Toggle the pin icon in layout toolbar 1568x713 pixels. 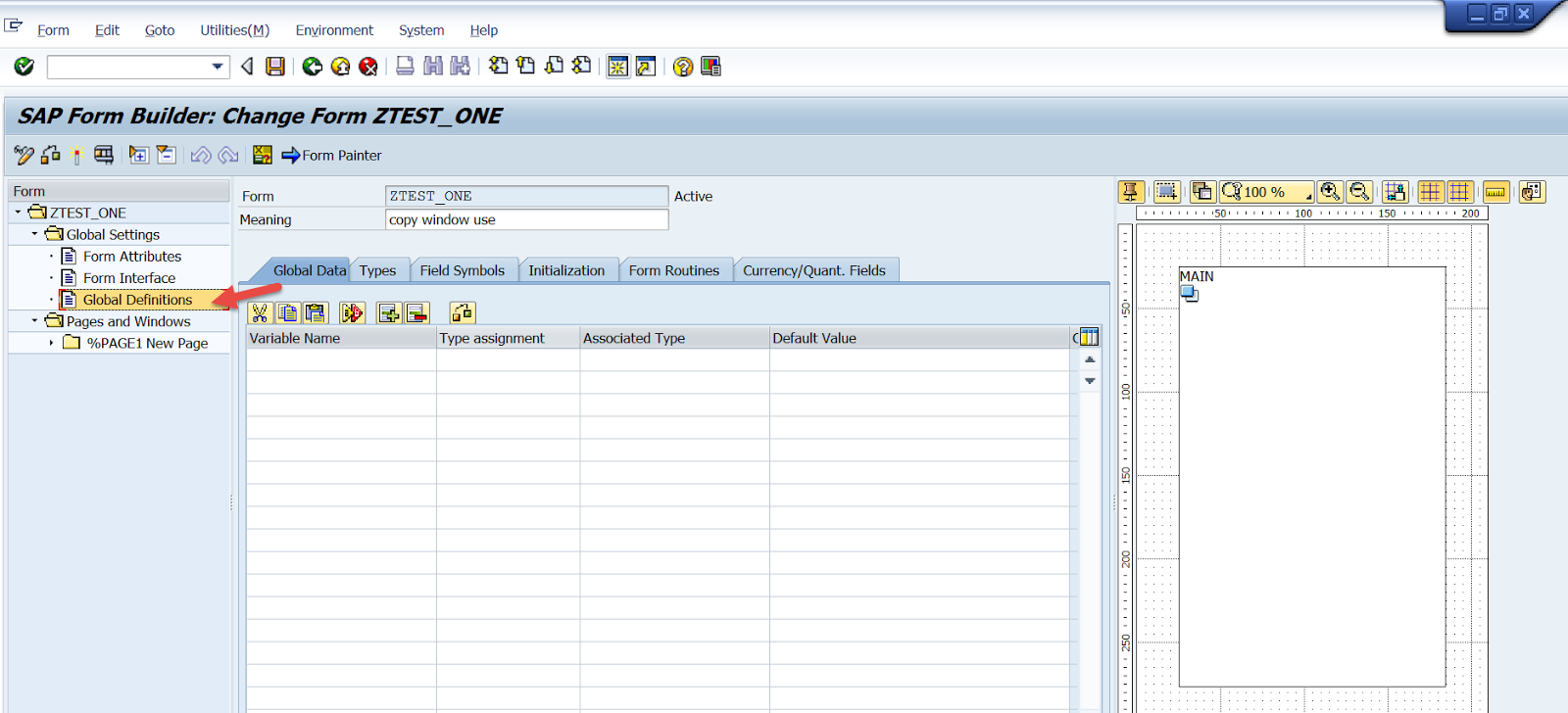tap(1131, 192)
